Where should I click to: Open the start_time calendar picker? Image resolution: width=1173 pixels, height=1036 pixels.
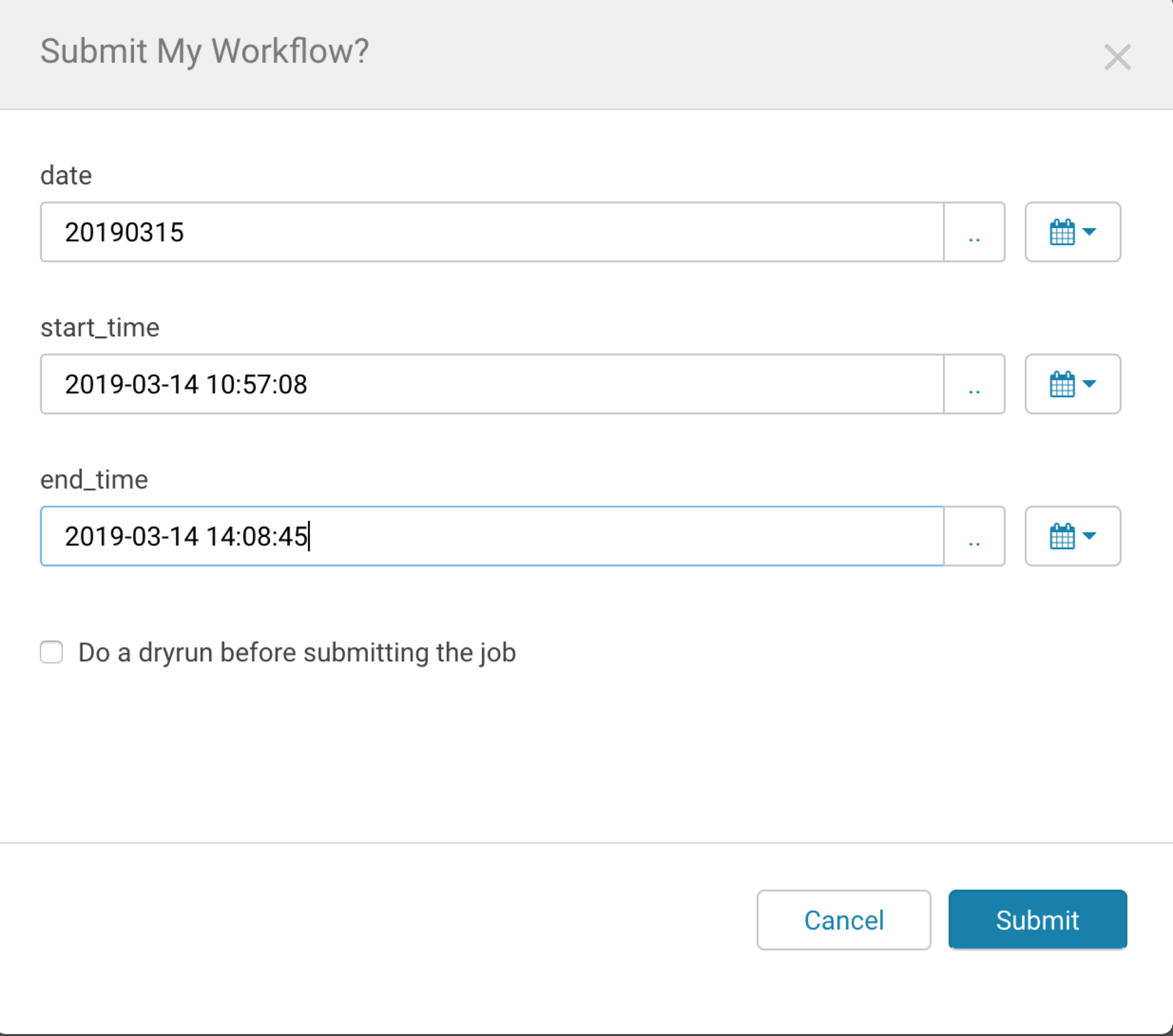1072,383
